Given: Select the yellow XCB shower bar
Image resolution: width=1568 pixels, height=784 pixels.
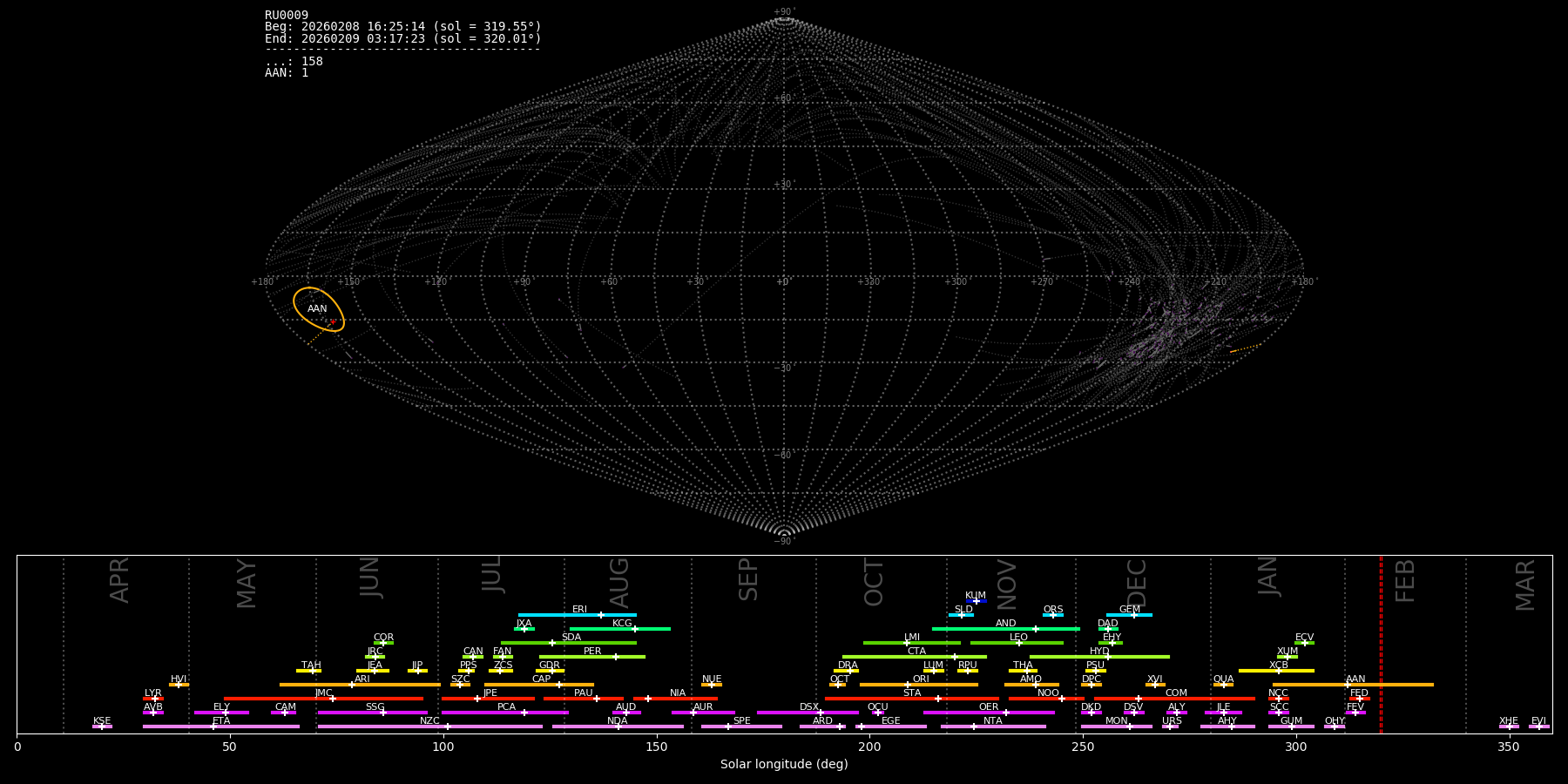Looking at the screenshot, I should click(1276, 671).
